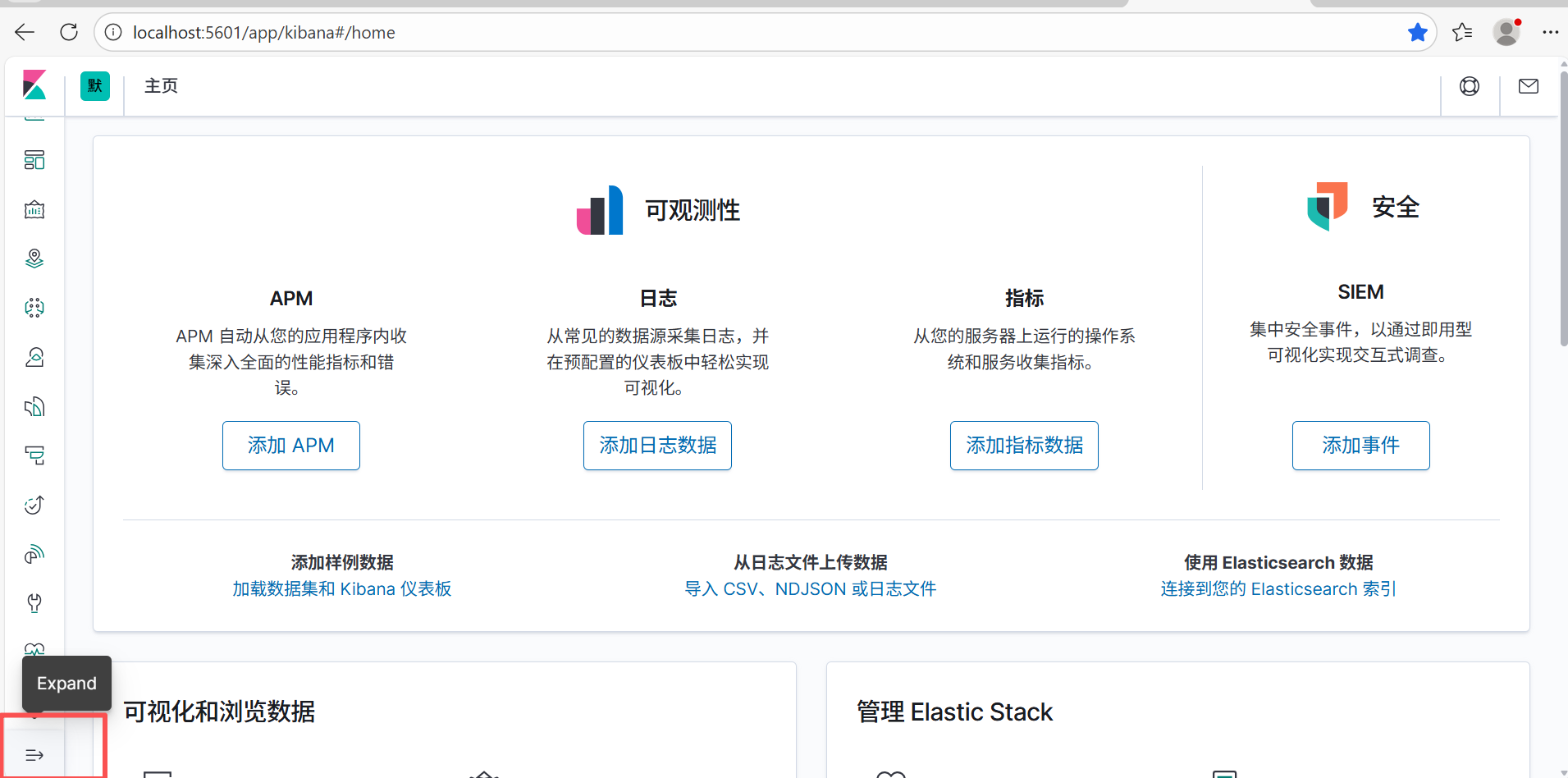
Task: Open Canvas from the side navigation
Action: tap(34, 209)
